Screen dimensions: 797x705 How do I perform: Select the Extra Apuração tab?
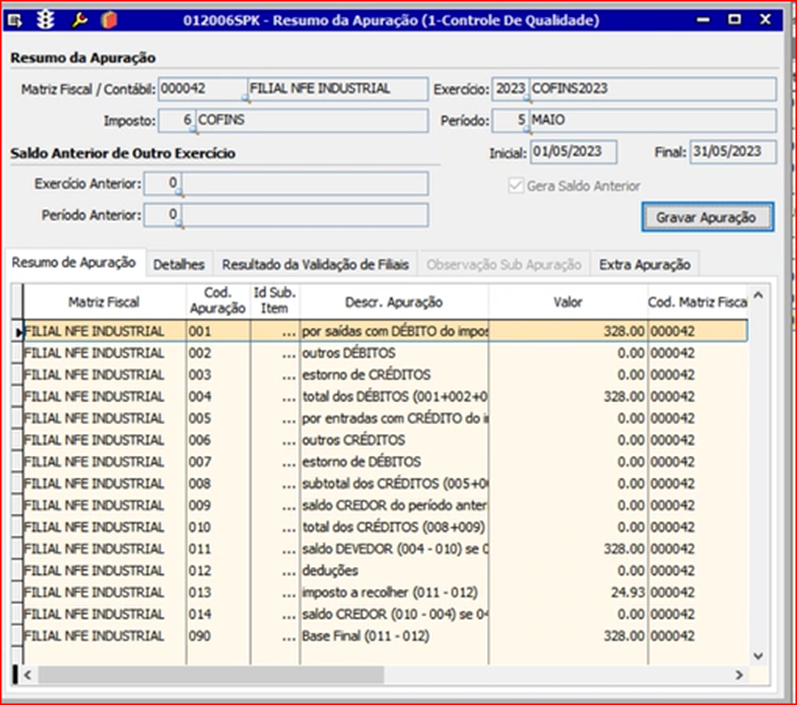click(644, 265)
